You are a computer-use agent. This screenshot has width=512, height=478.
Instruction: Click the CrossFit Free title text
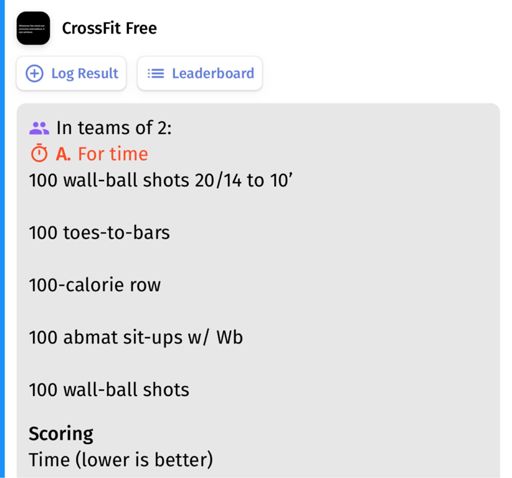(109, 28)
